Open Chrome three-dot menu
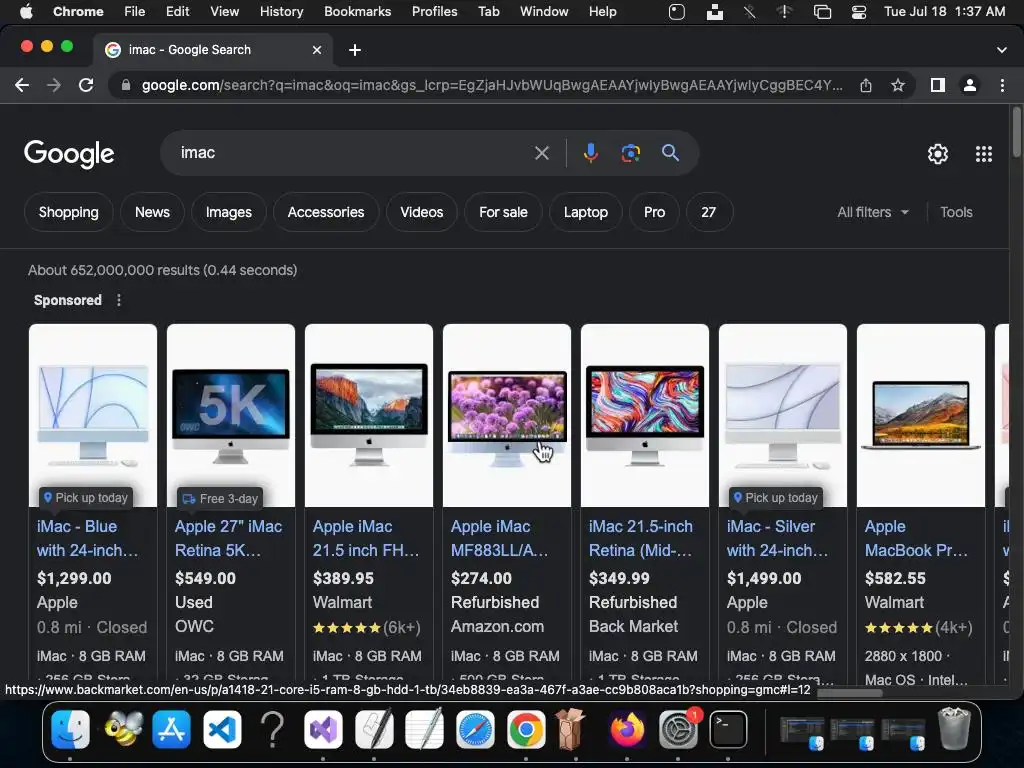This screenshot has width=1024, height=768. (x=1002, y=85)
